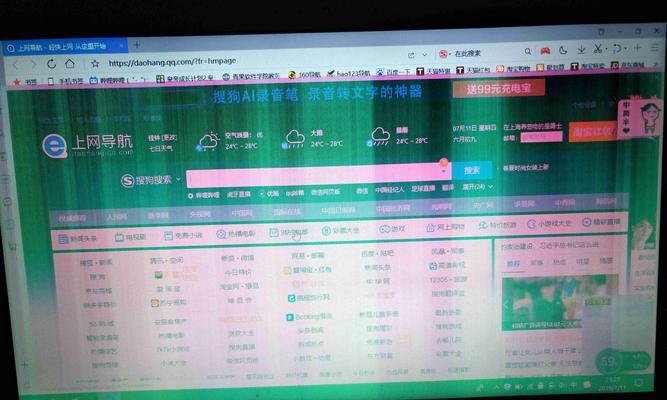Open a new tab with plus button
The width and height of the screenshot is (667, 400).
click(137, 44)
